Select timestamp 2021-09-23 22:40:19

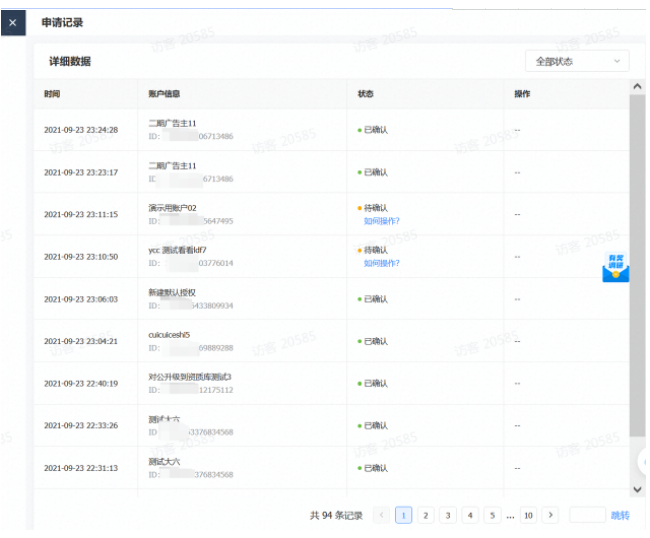81,384
